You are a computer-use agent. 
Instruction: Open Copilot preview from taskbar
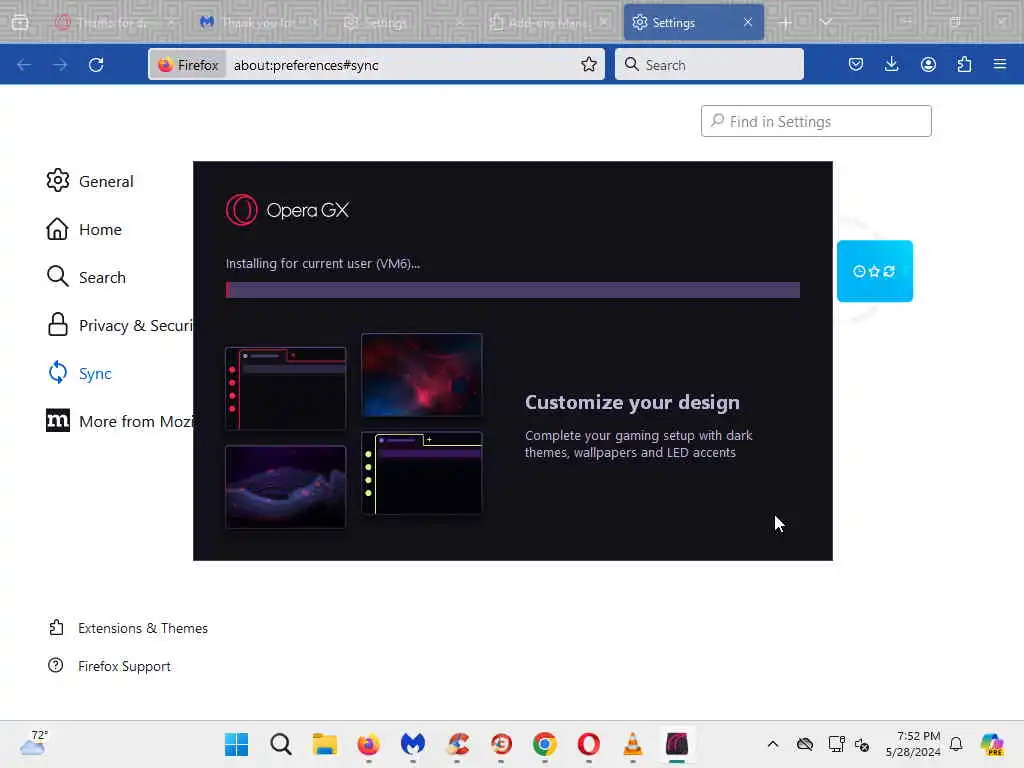(x=992, y=744)
